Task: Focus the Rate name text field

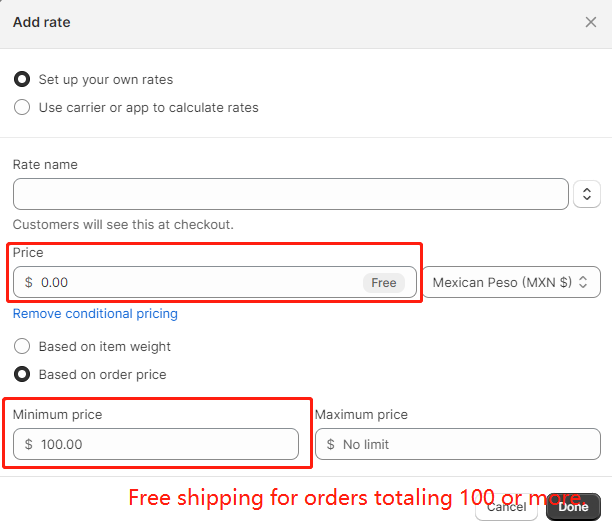Action: coord(291,194)
